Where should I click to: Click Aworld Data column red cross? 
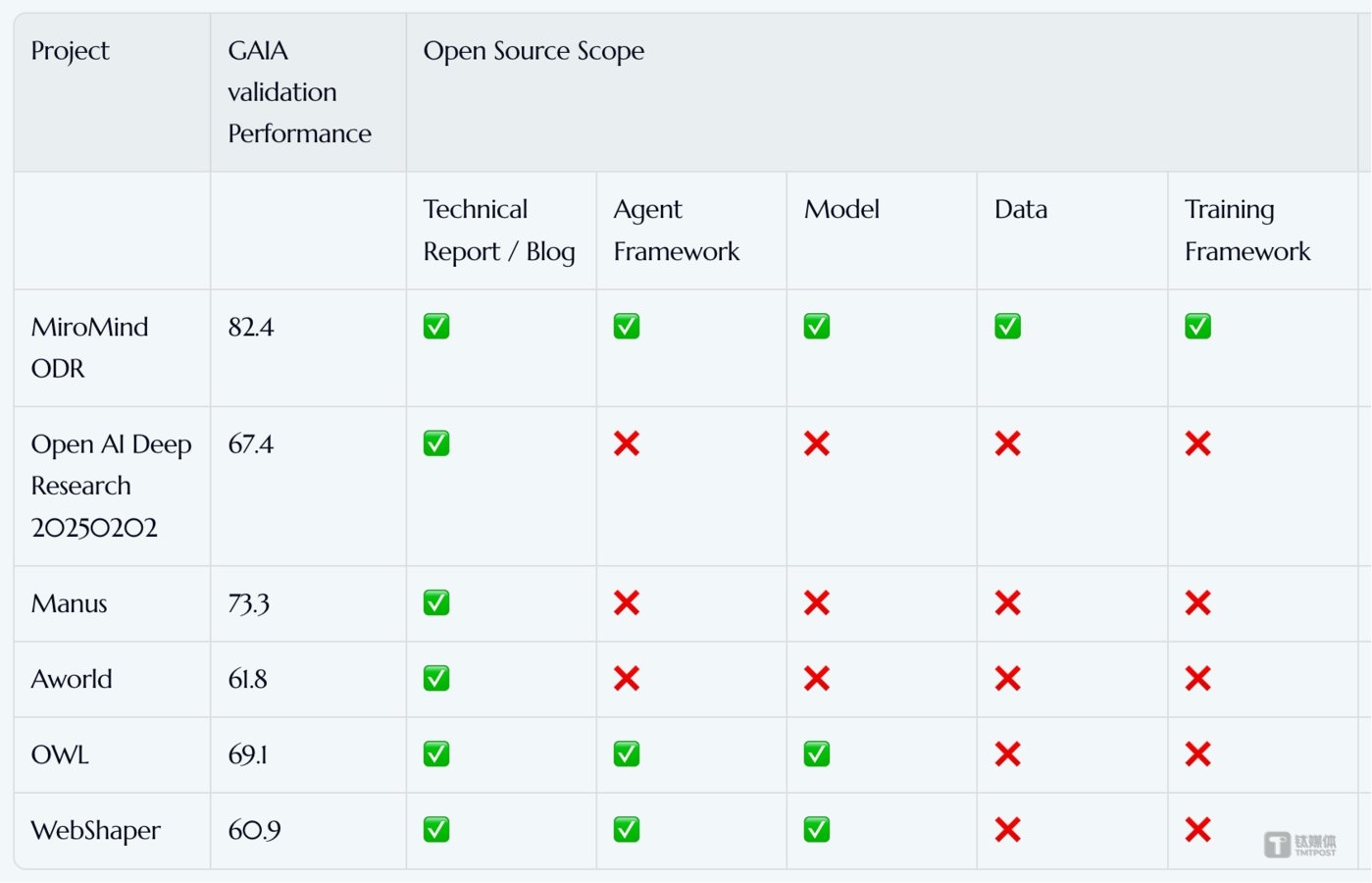[x=1007, y=679]
